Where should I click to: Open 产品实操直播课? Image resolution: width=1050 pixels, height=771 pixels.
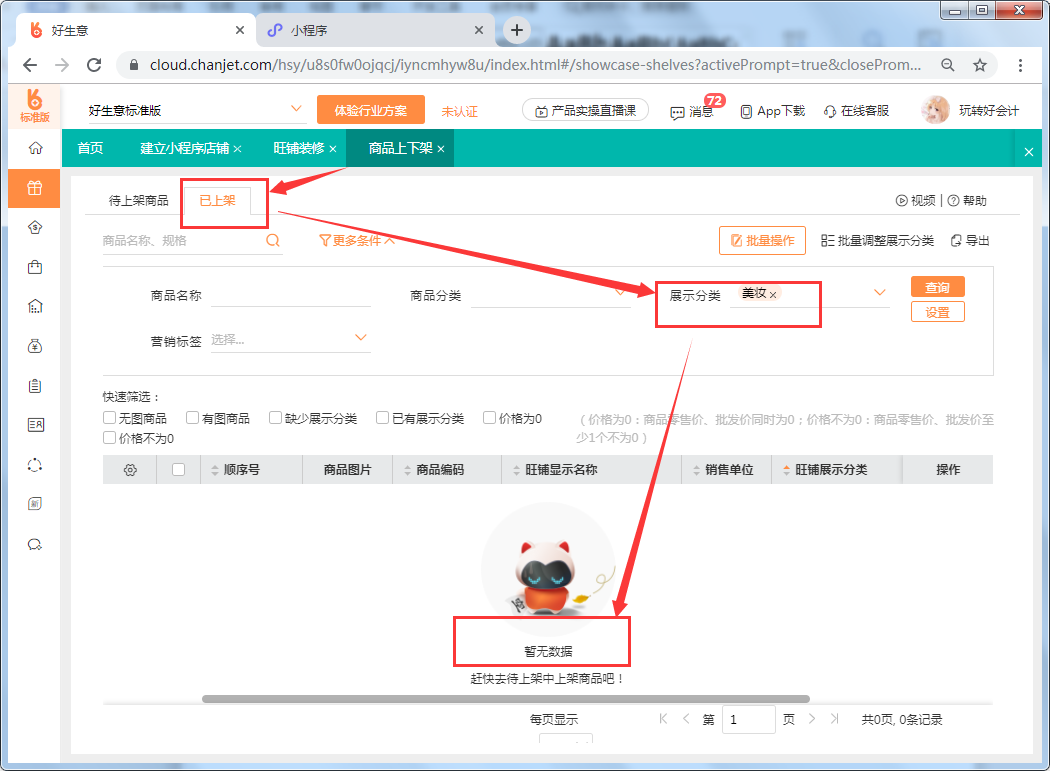[x=585, y=111]
